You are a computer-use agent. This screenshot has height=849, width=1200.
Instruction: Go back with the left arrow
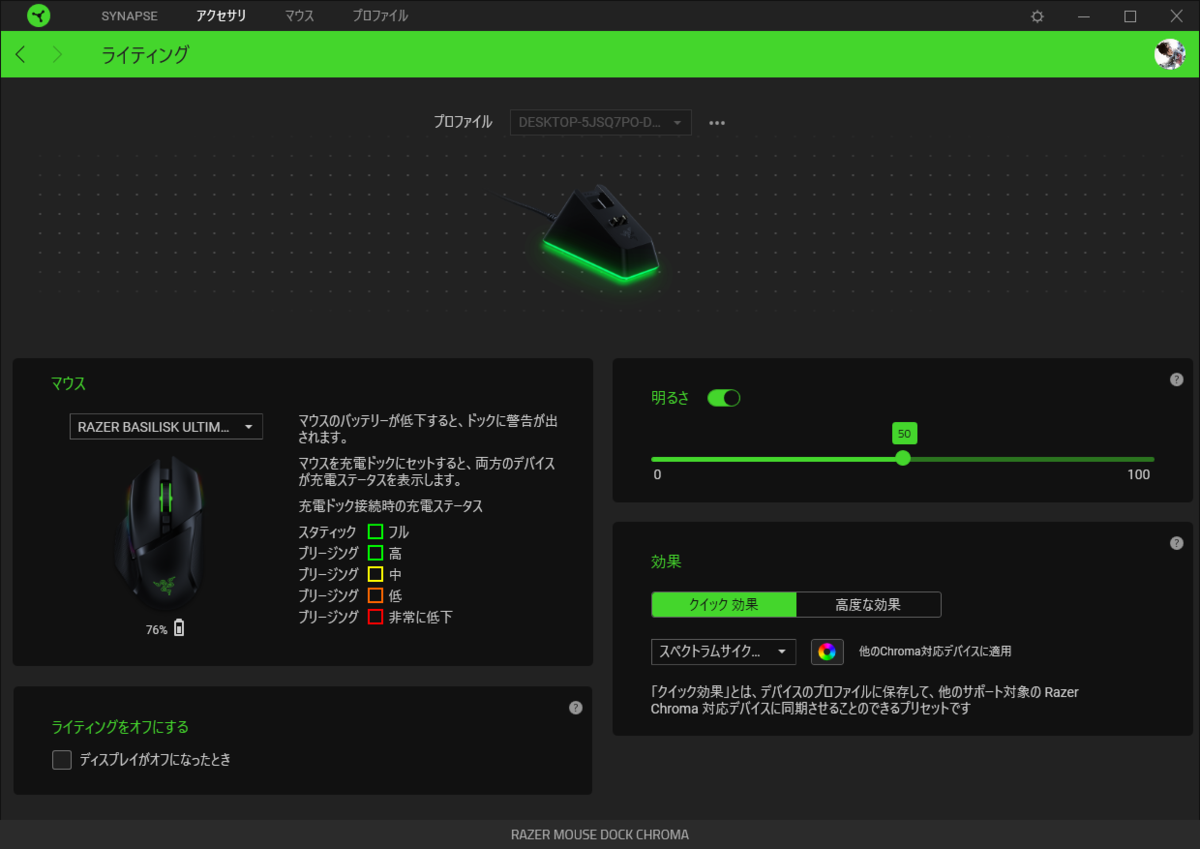click(x=21, y=55)
